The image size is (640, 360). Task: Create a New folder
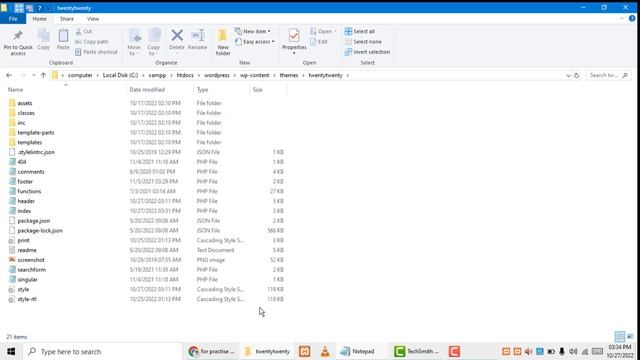click(223, 42)
